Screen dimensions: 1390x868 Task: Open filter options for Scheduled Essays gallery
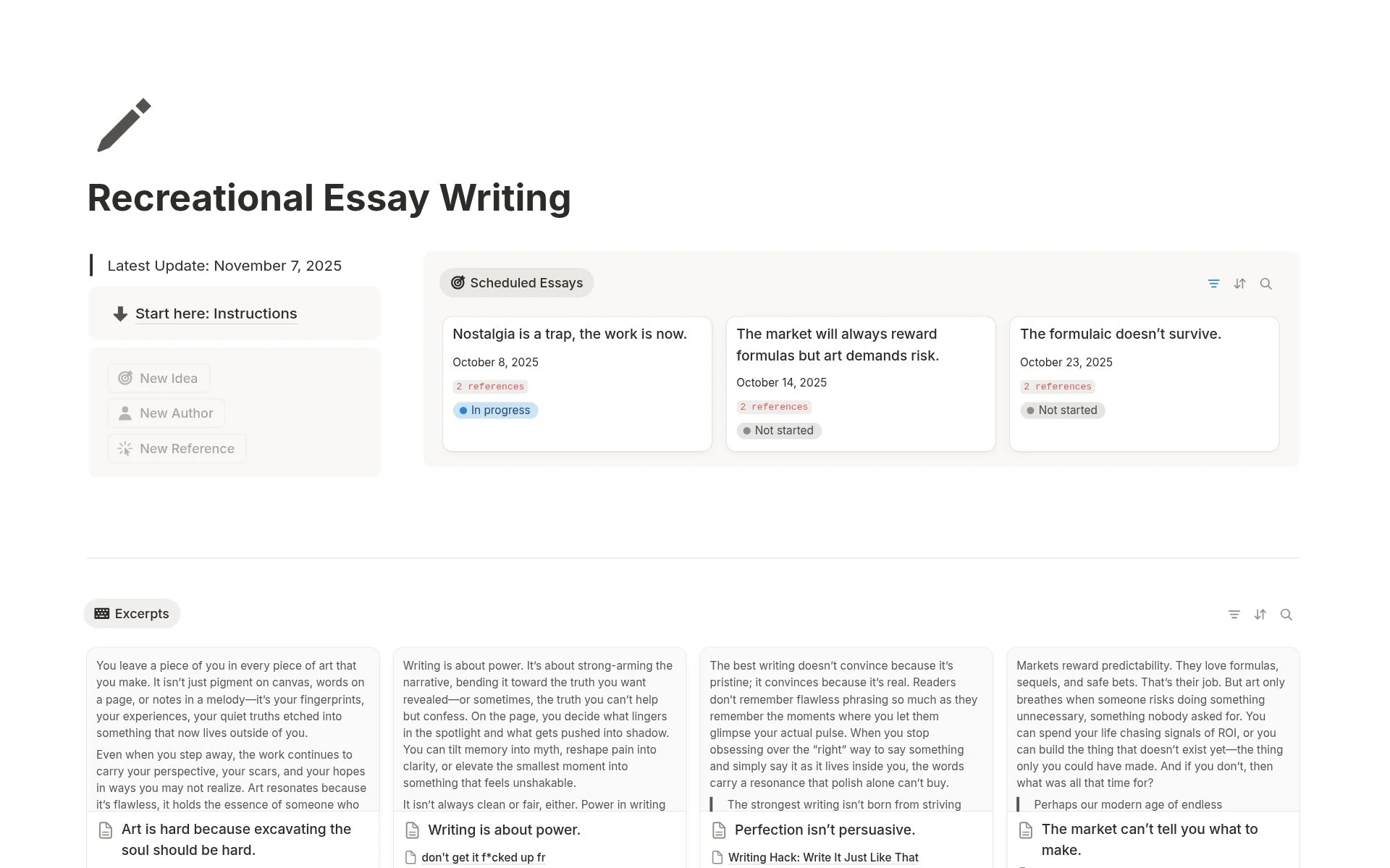click(1214, 283)
